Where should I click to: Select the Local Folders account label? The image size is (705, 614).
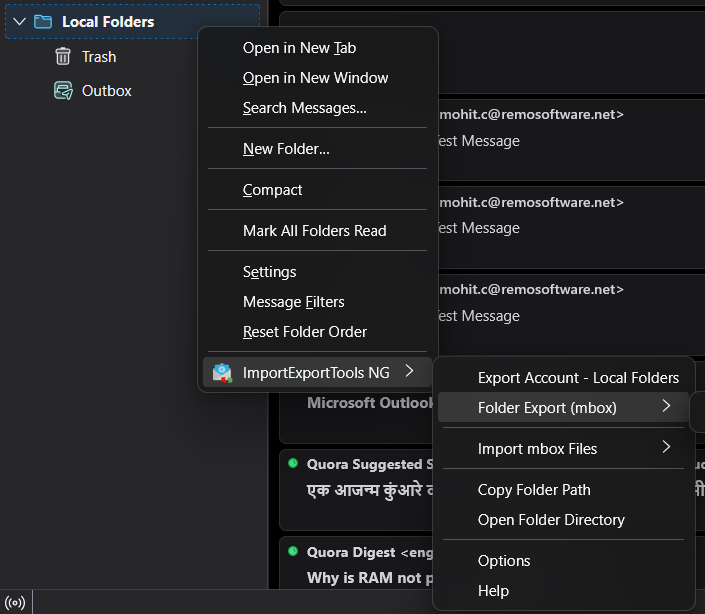[108, 22]
